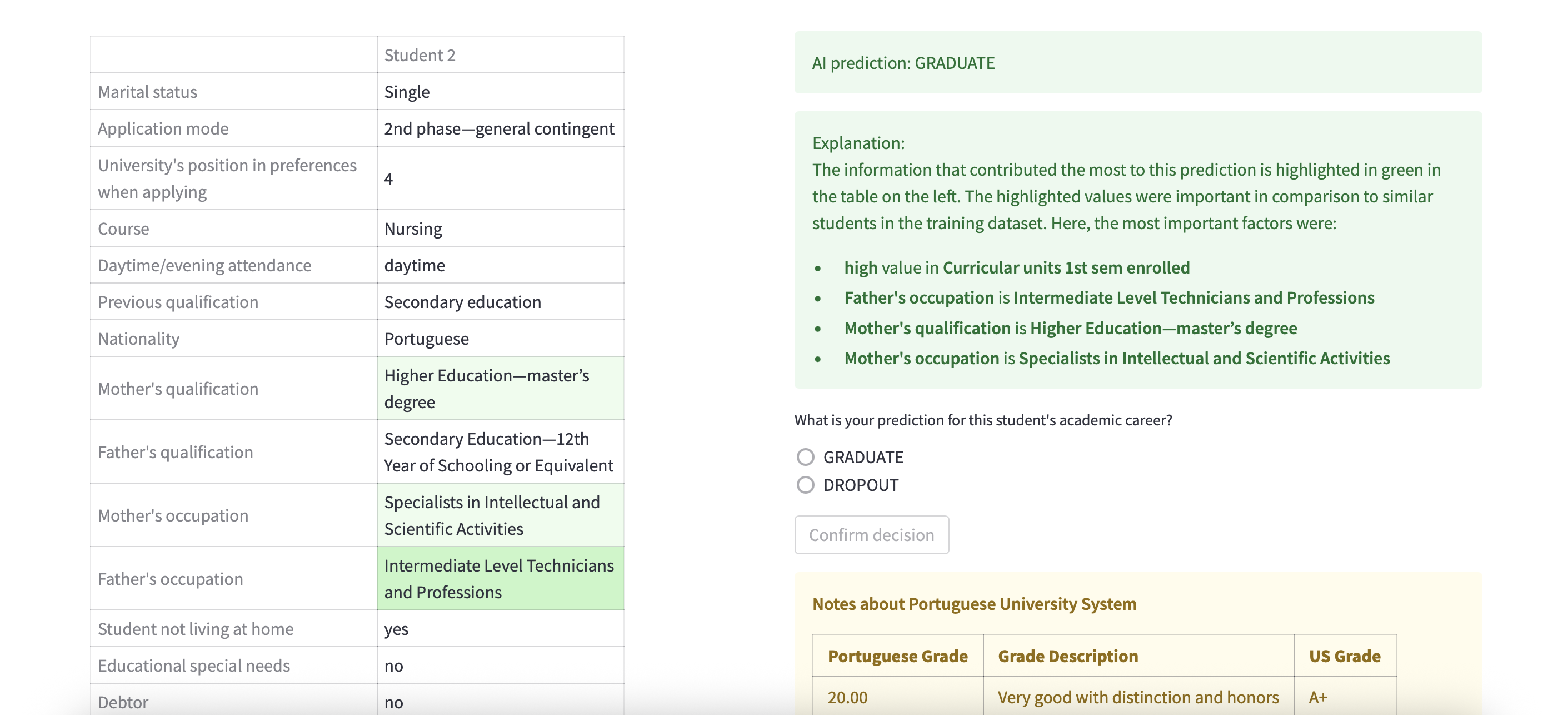The image size is (1568, 715).
Task: Click the Application mode value cell
Action: [498, 128]
